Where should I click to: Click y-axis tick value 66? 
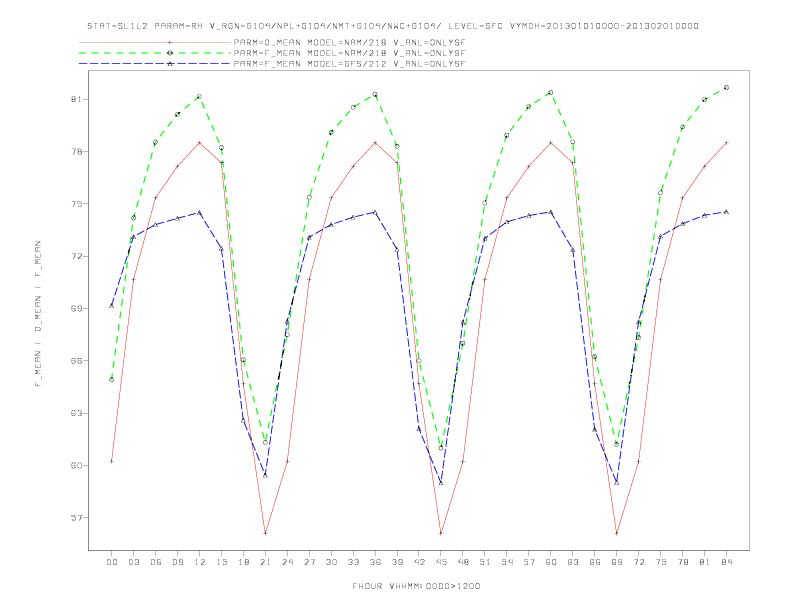(x=76, y=361)
